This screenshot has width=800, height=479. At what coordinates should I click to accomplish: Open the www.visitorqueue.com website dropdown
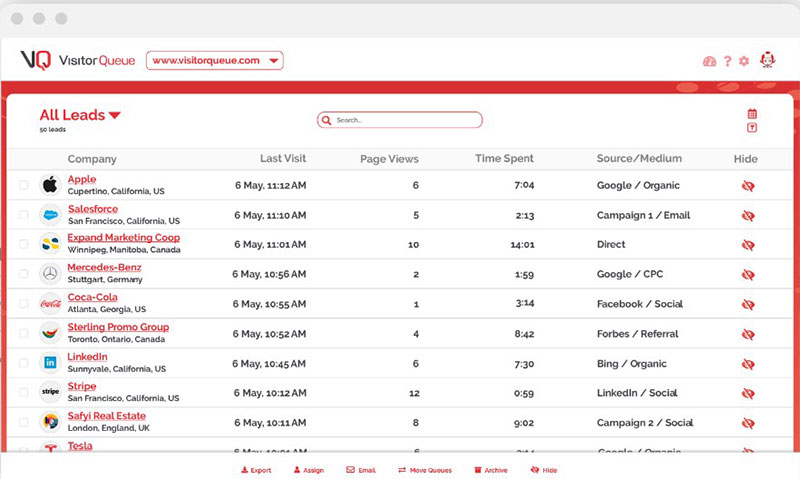point(215,61)
